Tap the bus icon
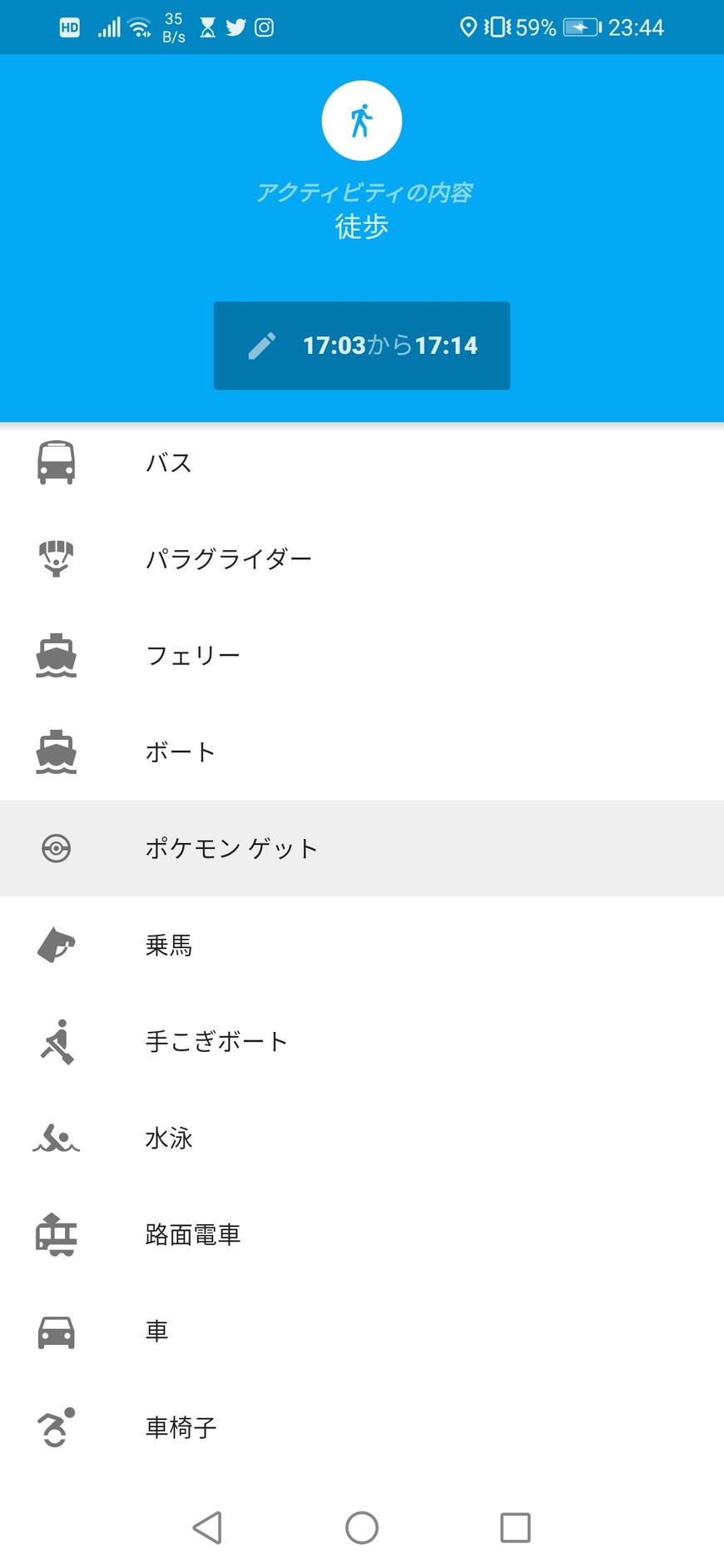The image size is (724, 1568). pyautogui.click(x=56, y=462)
